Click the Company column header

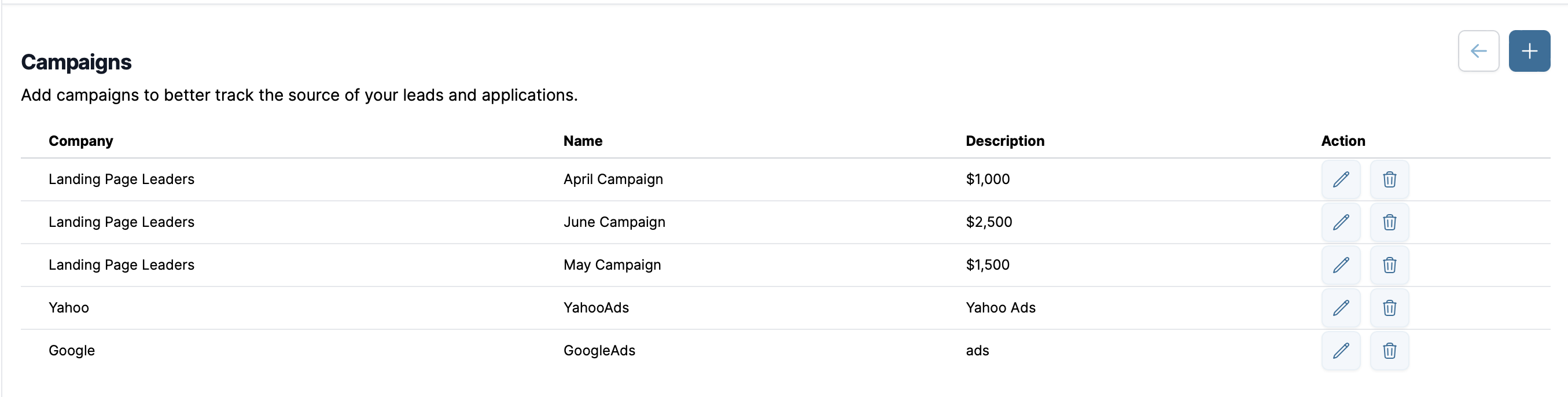click(x=81, y=141)
